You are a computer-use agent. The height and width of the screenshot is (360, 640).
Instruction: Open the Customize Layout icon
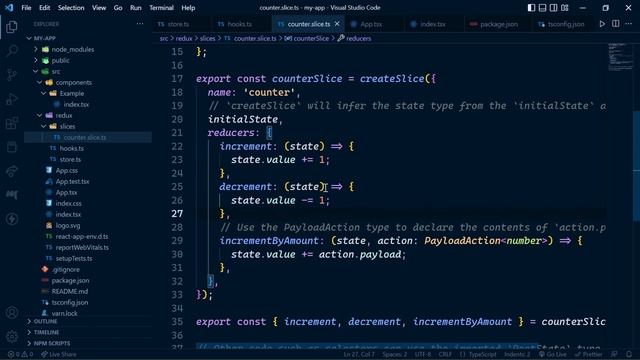[x=565, y=8]
